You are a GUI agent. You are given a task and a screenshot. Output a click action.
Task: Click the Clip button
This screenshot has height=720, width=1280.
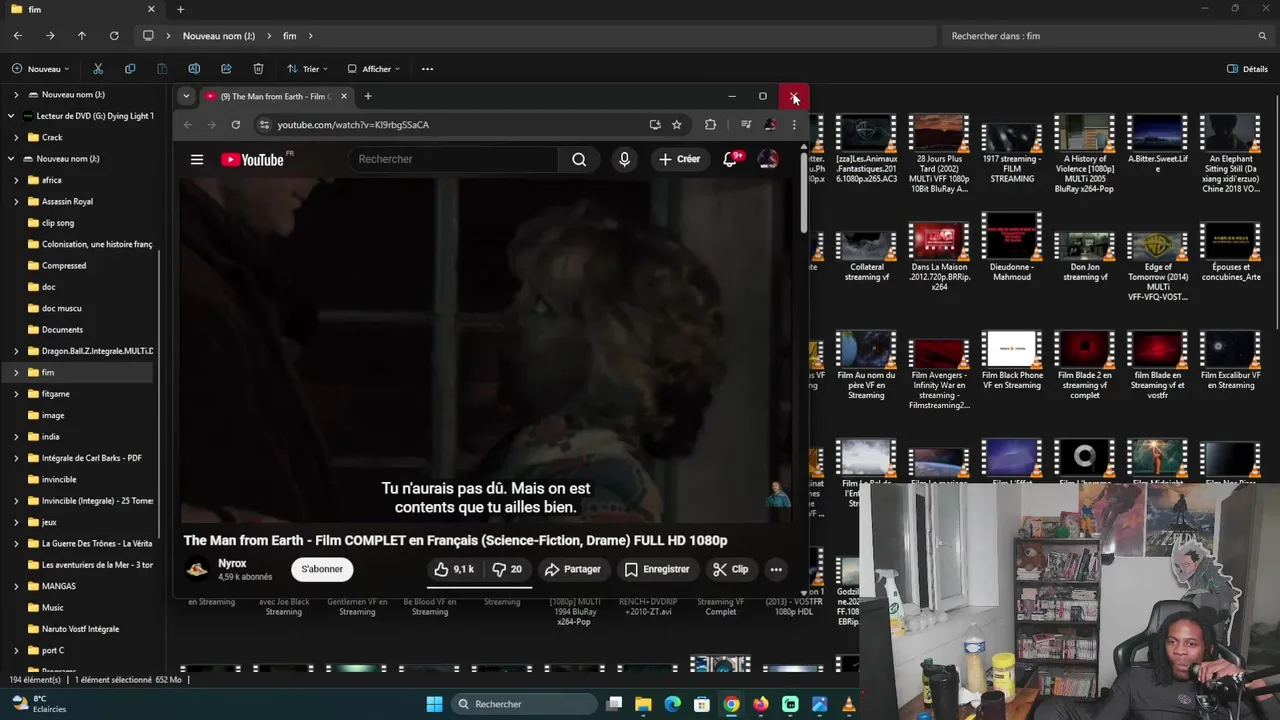(731, 569)
